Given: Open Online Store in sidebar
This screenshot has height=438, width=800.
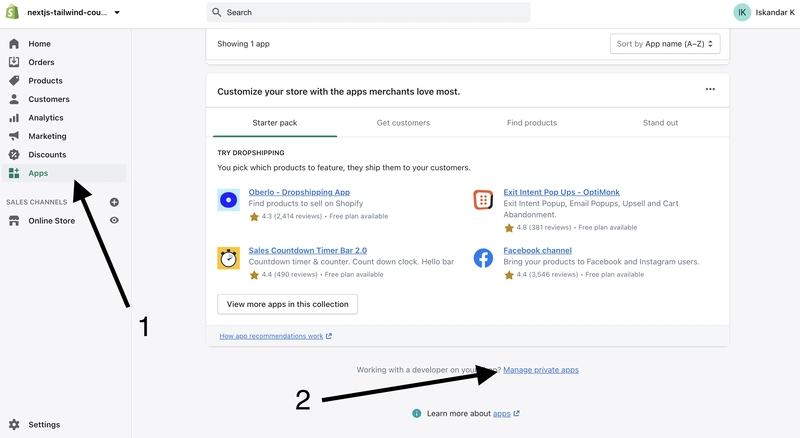Looking at the screenshot, I should click(x=52, y=221).
